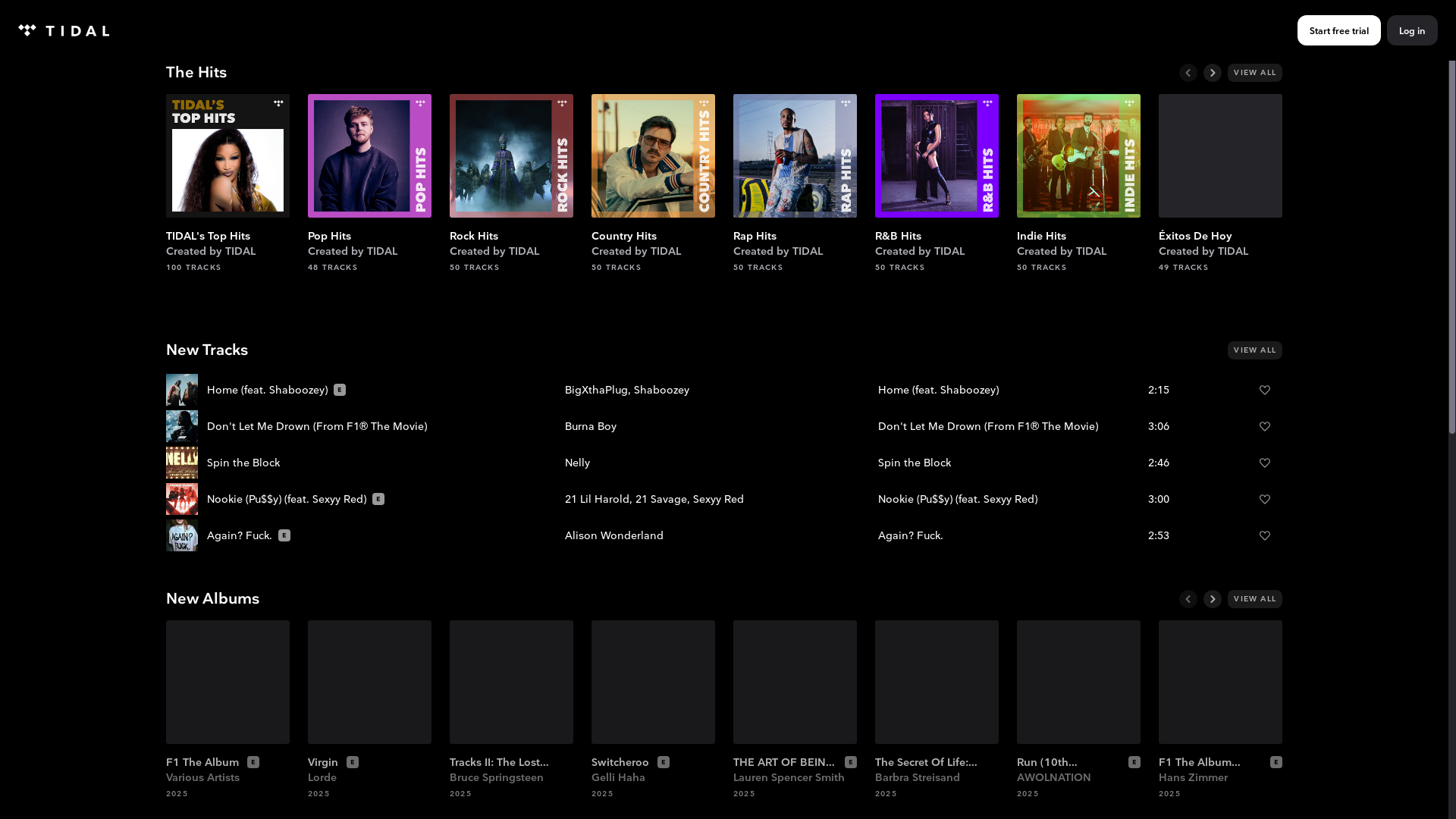Open artist Bruce Springsteen

[497, 777]
